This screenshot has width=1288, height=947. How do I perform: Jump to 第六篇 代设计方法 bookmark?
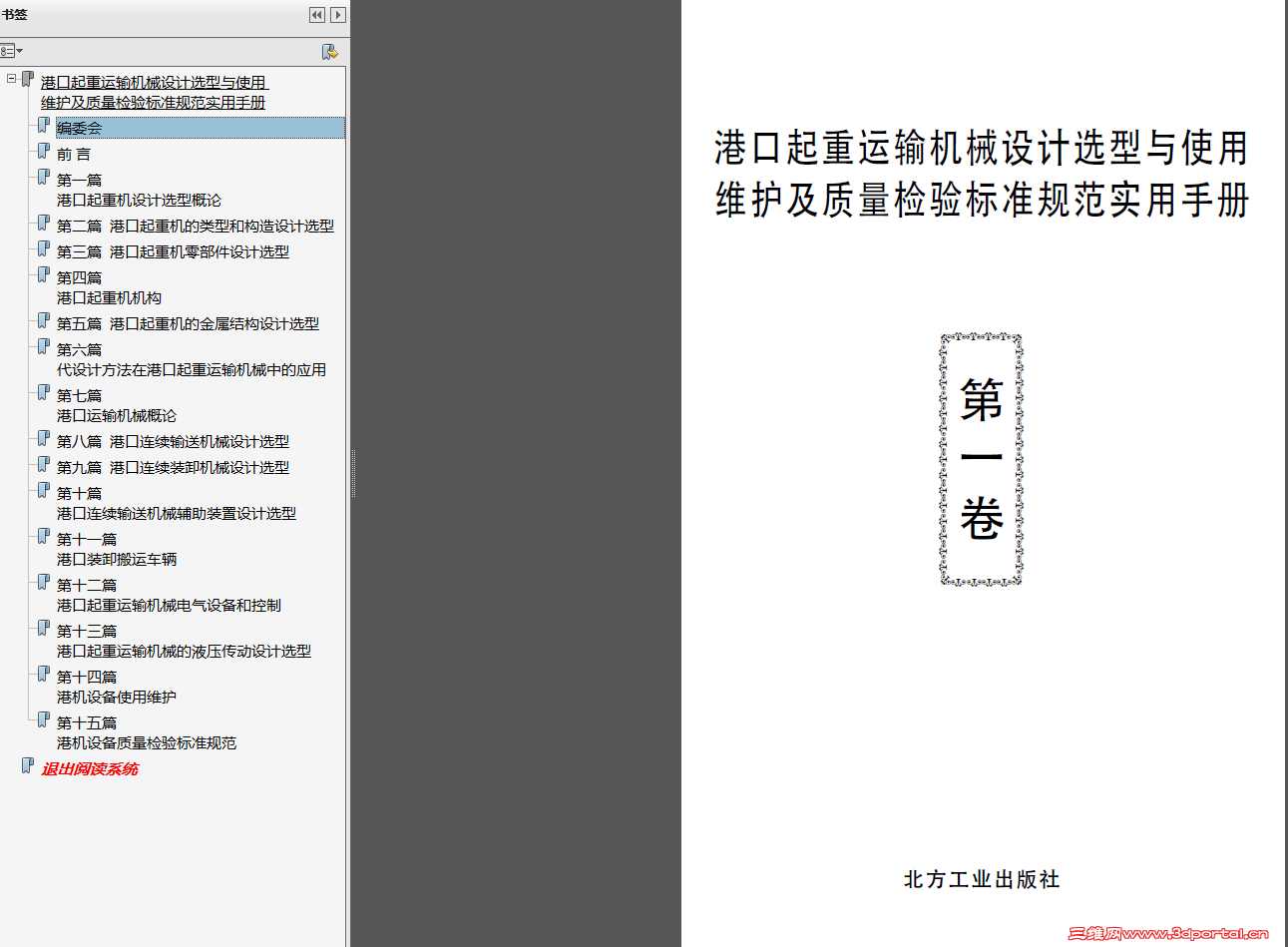coord(192,360)
